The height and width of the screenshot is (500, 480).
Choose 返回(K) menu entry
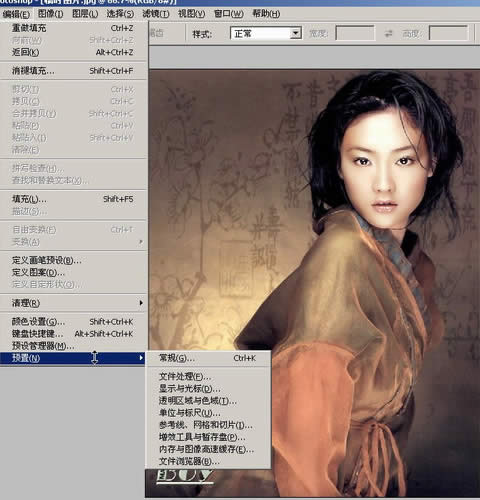[73, 52]
